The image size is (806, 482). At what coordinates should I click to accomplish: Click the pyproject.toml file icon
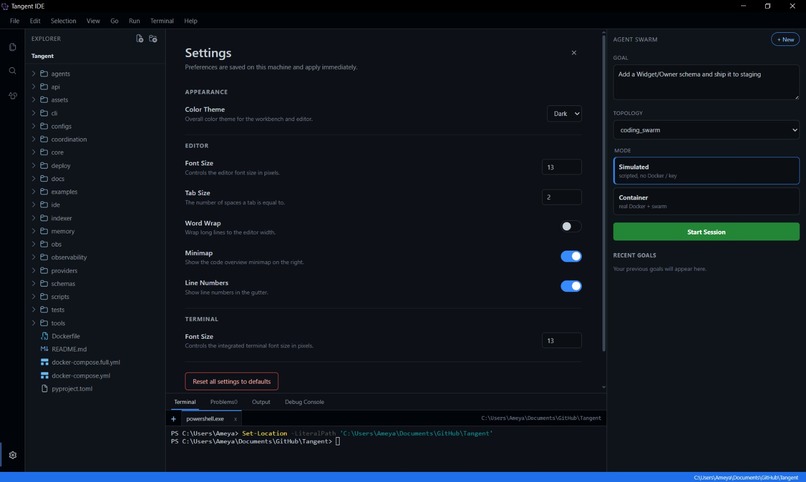(x=44, y=388)
